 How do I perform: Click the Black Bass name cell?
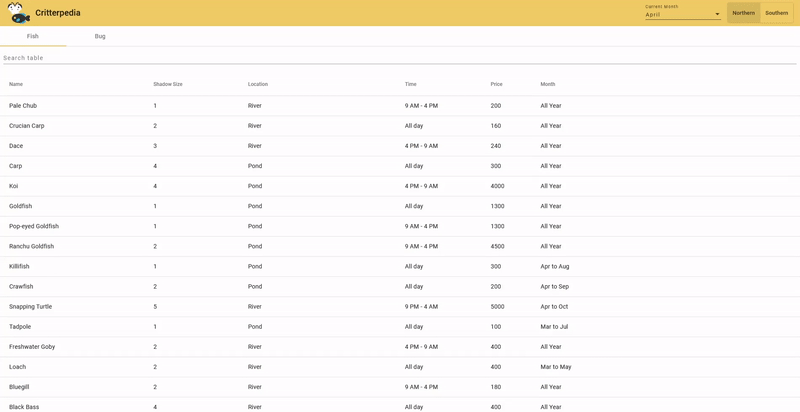[24, 407]
